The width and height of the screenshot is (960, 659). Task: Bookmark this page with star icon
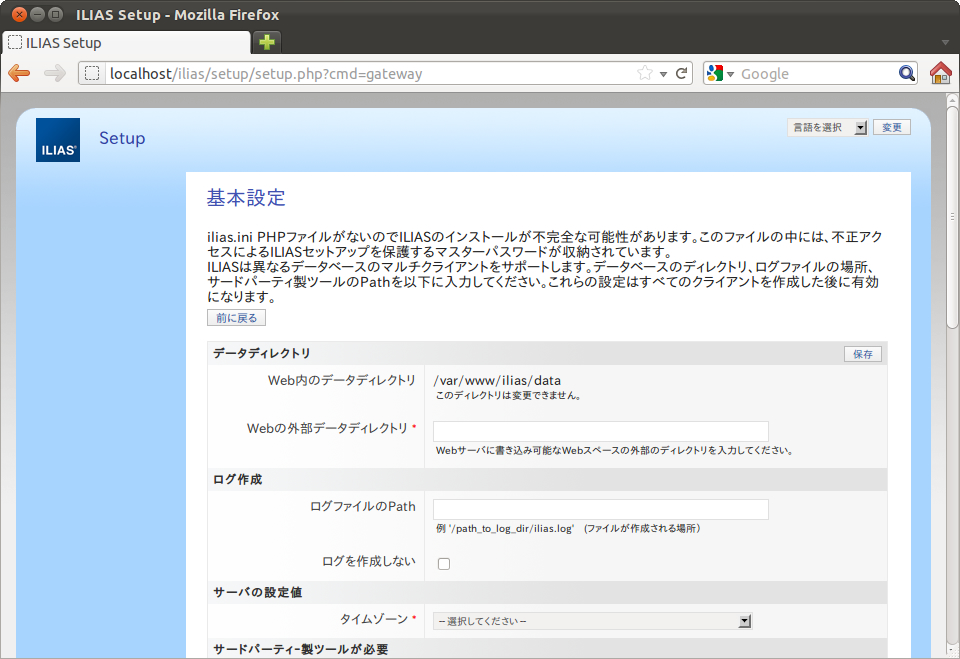(x=645, y=73)
